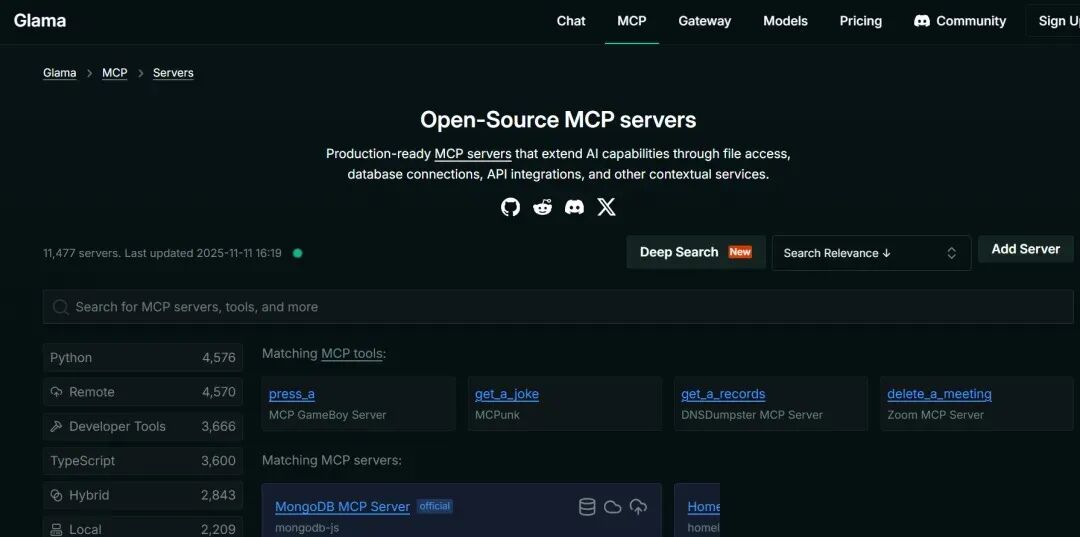The width and height of the screenshot is (1080, 537).
Task: Follow the 'MCP servers' link in the description
Action: (x=472, y=154)
